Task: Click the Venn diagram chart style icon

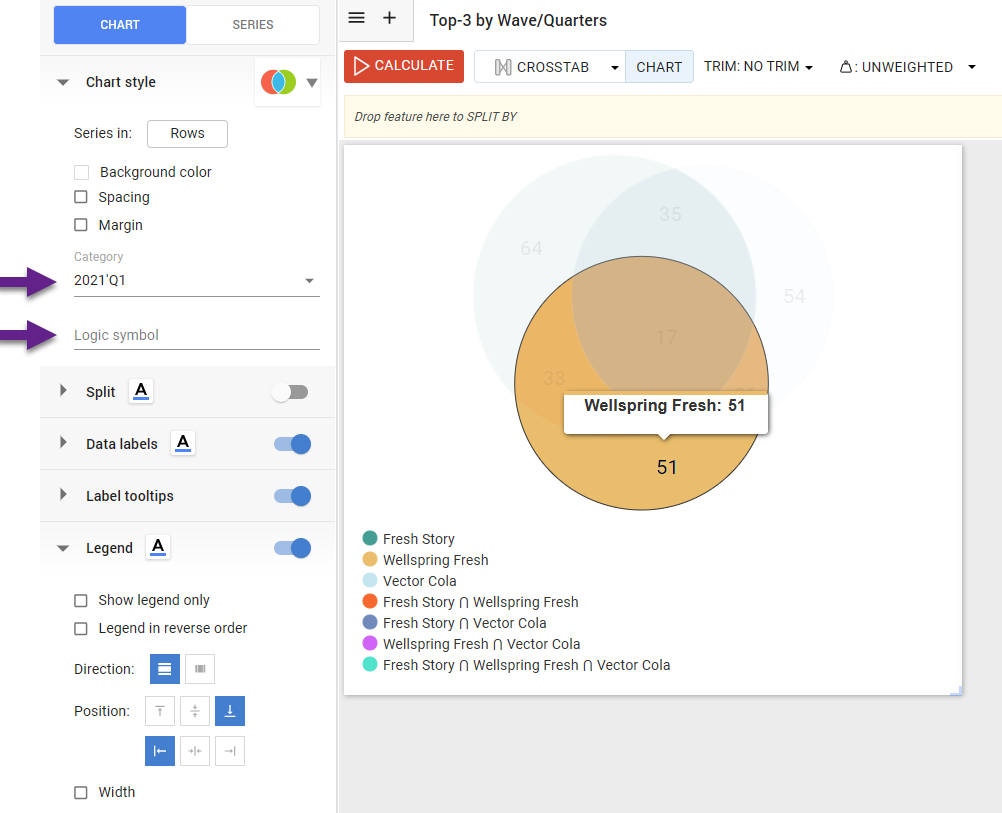Action: click(x=278, y=82)
